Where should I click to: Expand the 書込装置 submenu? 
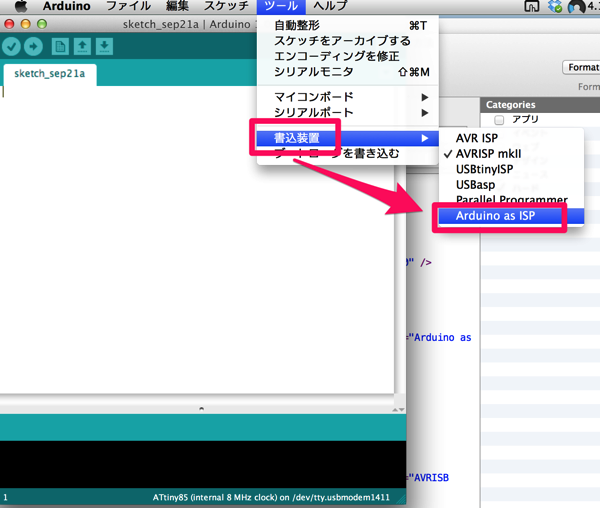pos(347,138)
